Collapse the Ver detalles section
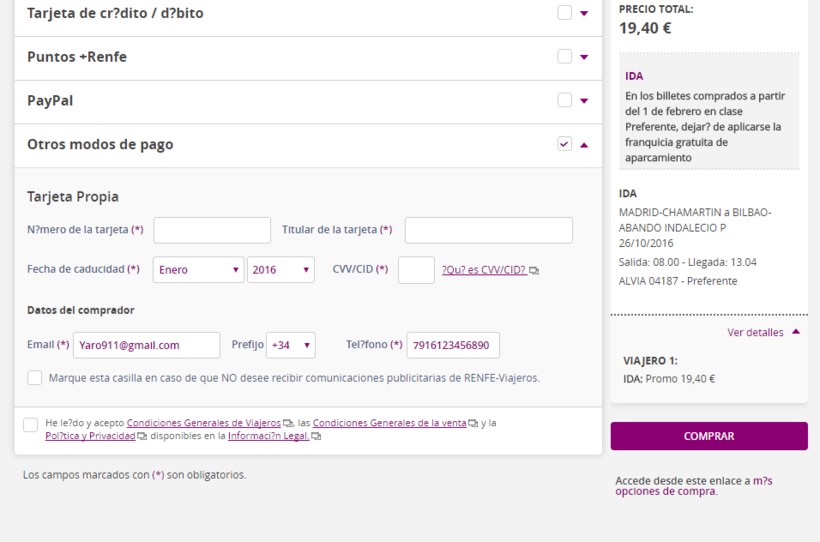Viewport: 820px width, 542px height. [x=763, y=332]
